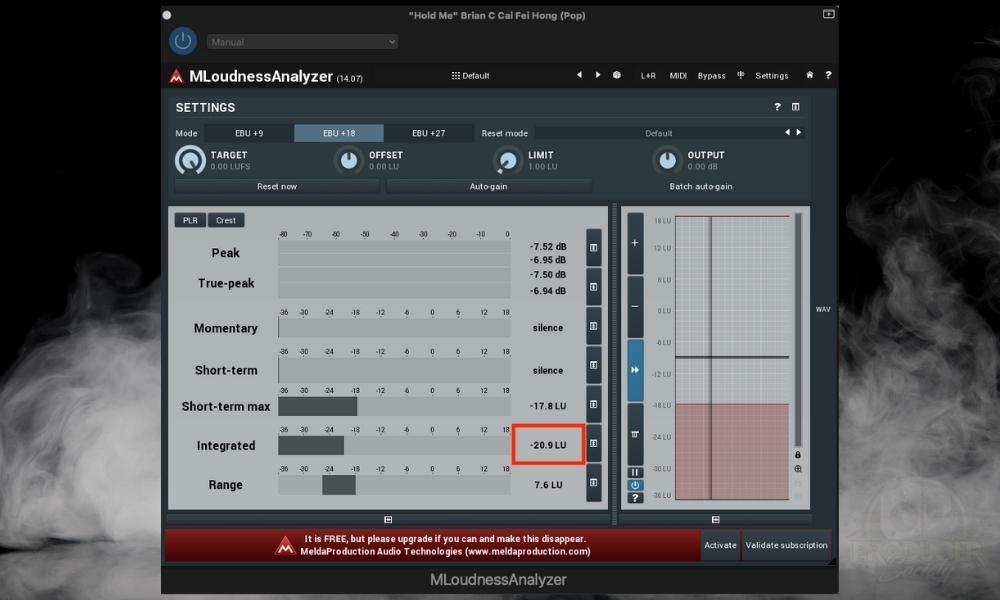Toggle the graph lock icon

[798, 455]
